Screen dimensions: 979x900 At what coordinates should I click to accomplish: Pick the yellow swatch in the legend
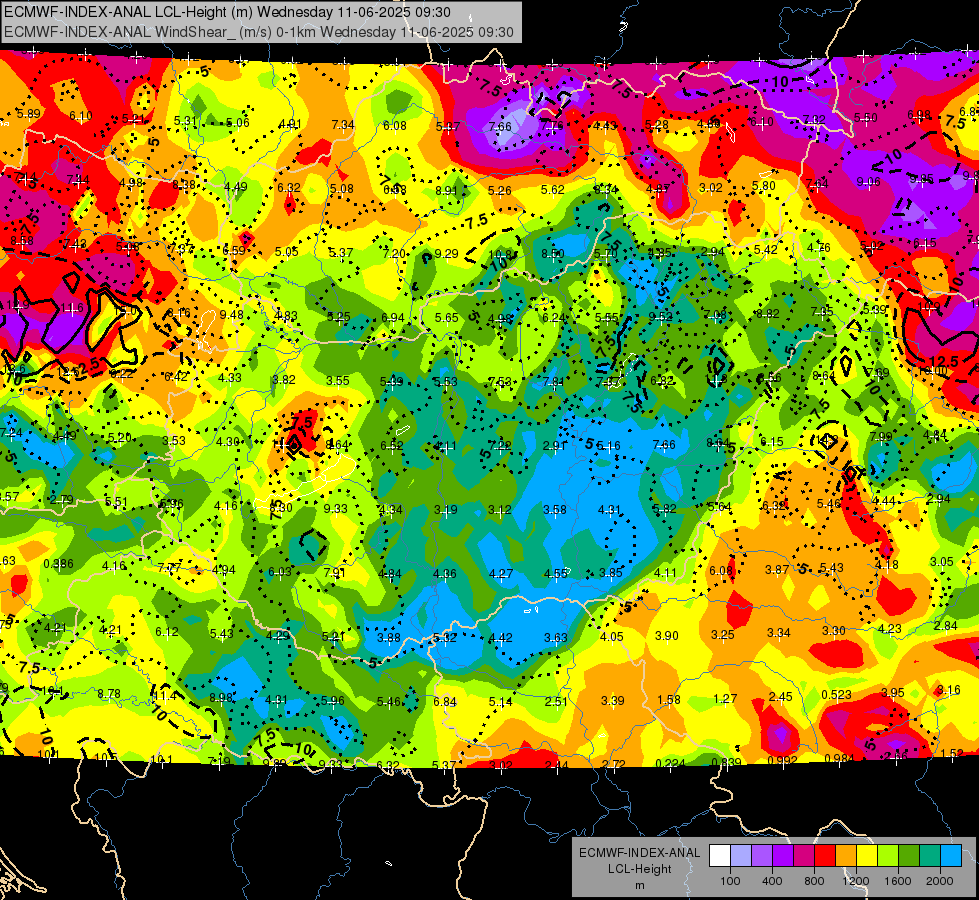pos(867,856)
